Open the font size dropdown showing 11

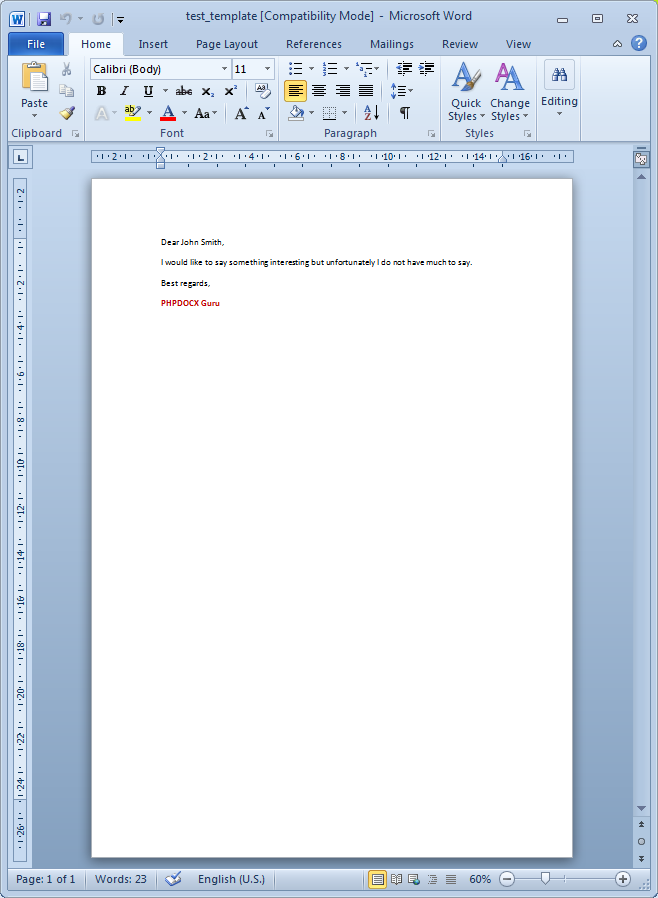point(267,69)
